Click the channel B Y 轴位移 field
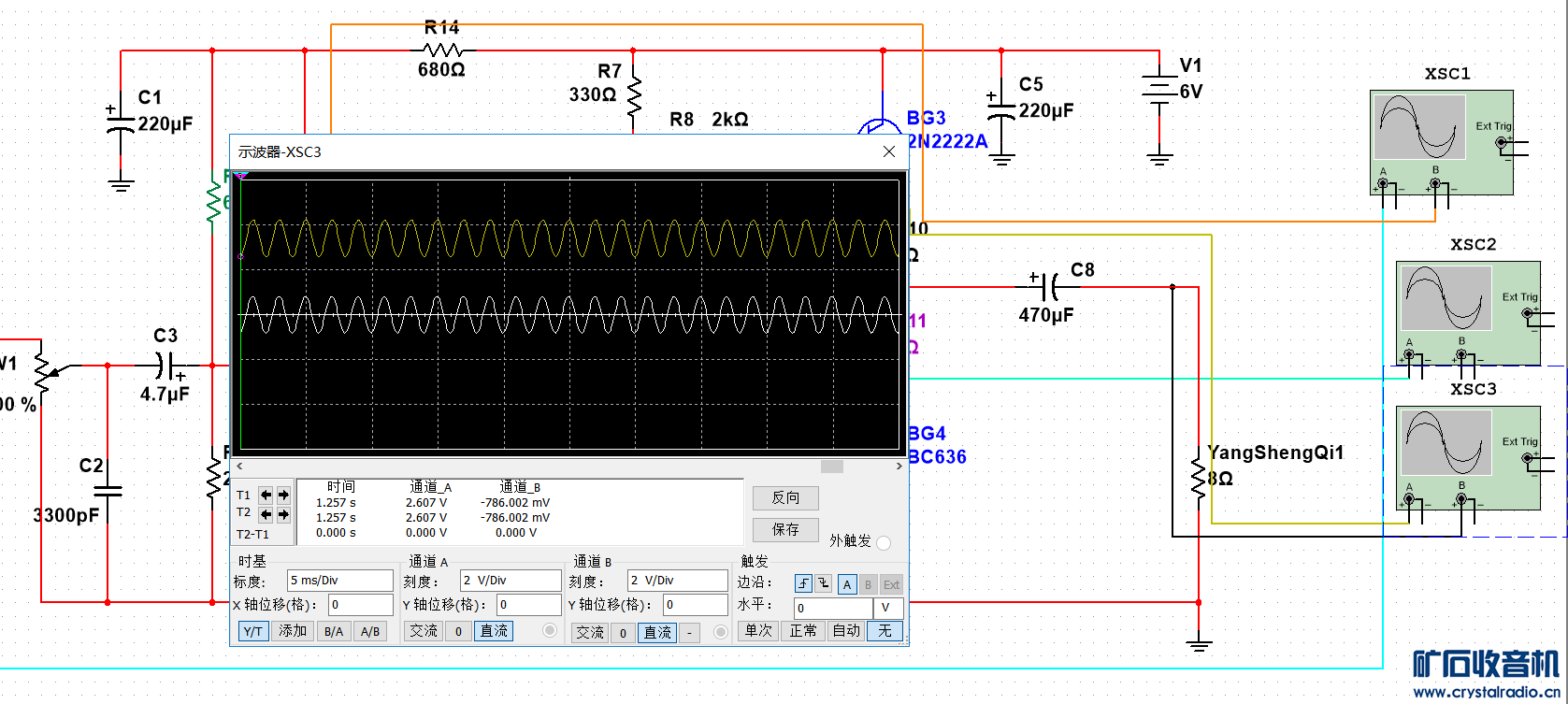Screen dimensions: 1568x704 click(x=696, y=605)
